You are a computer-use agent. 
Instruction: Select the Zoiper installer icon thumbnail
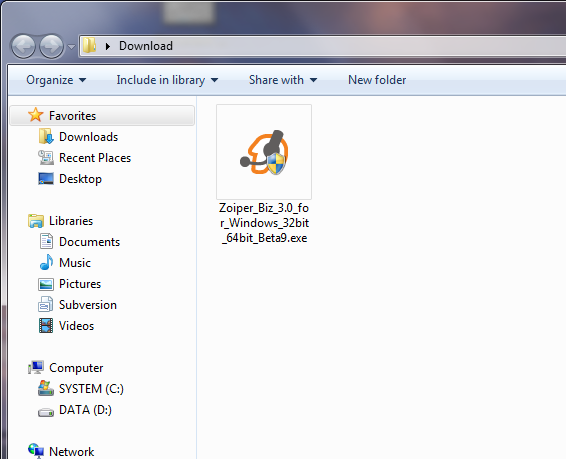[264, 152]
